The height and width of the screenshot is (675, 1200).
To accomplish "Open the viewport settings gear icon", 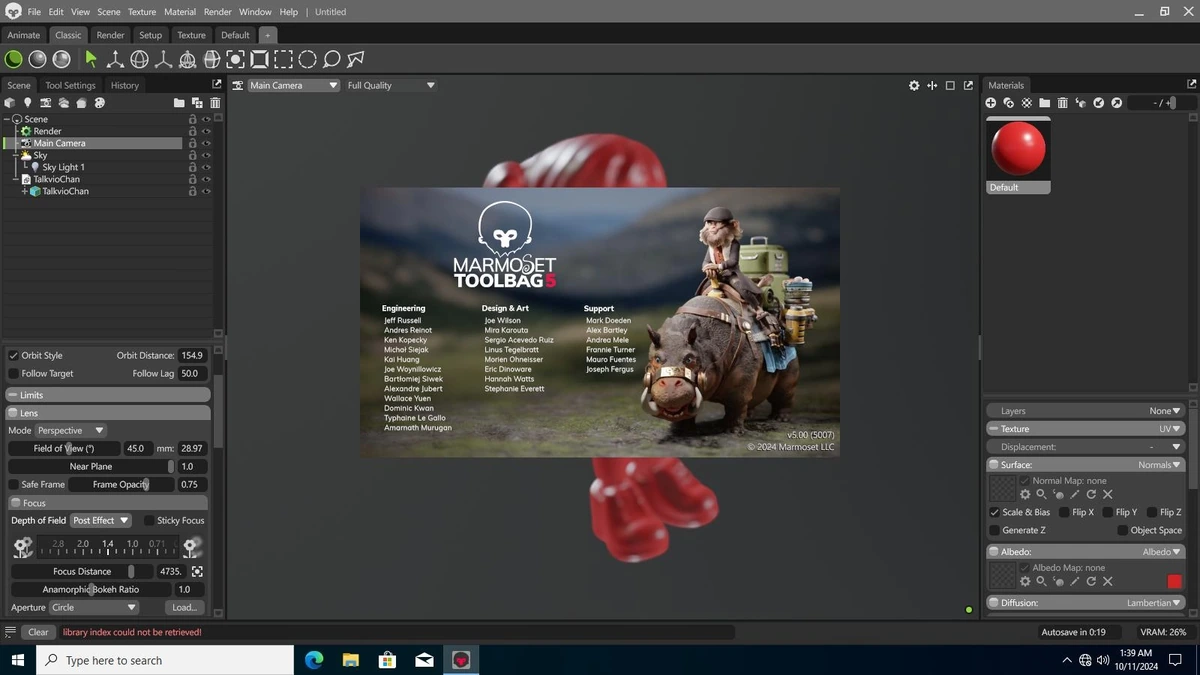I will coord(914,86).
